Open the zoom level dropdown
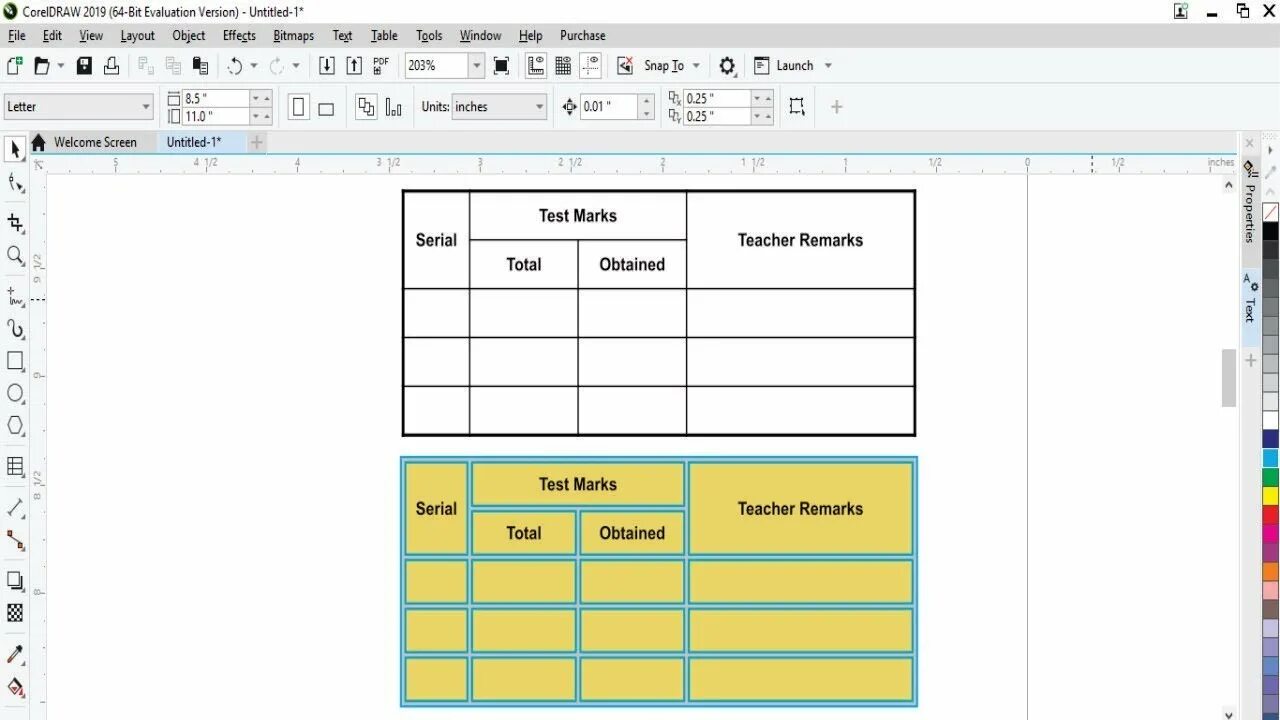This screenshot has width=1280, height=720. click(476, 66)
